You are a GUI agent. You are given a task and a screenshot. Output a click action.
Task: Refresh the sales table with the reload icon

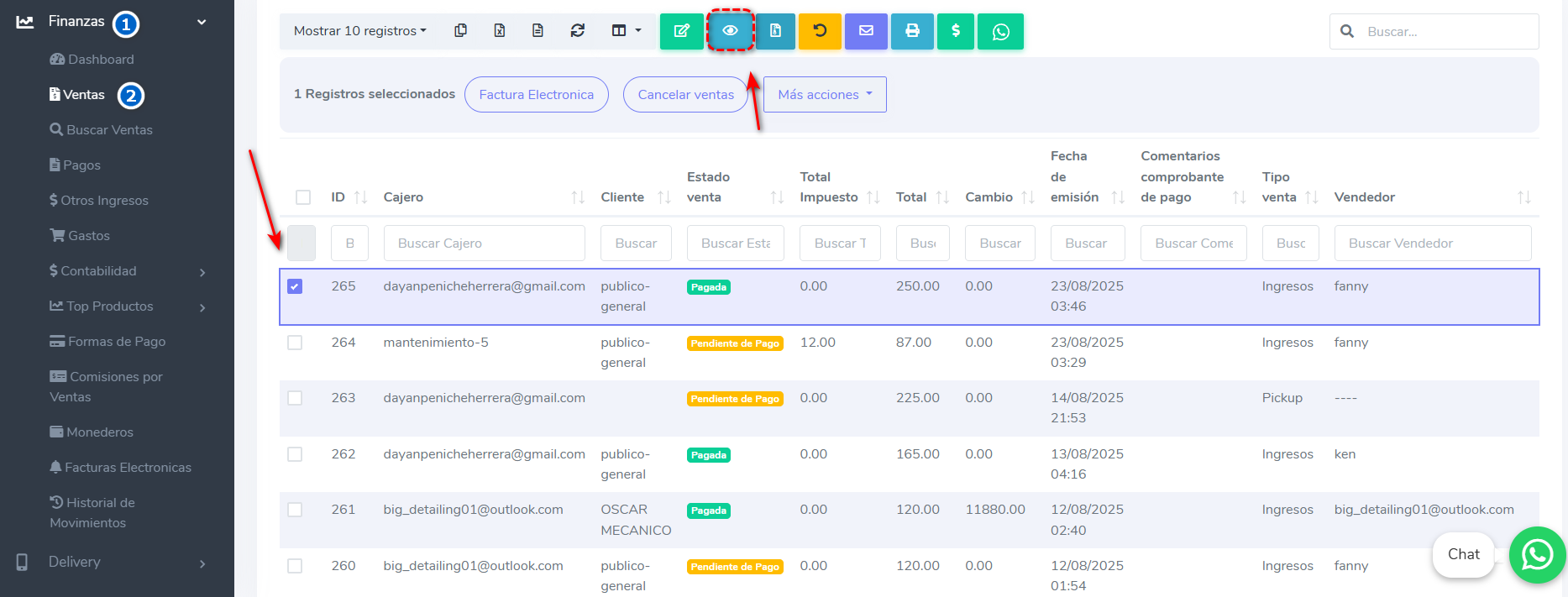coord(577,31)
